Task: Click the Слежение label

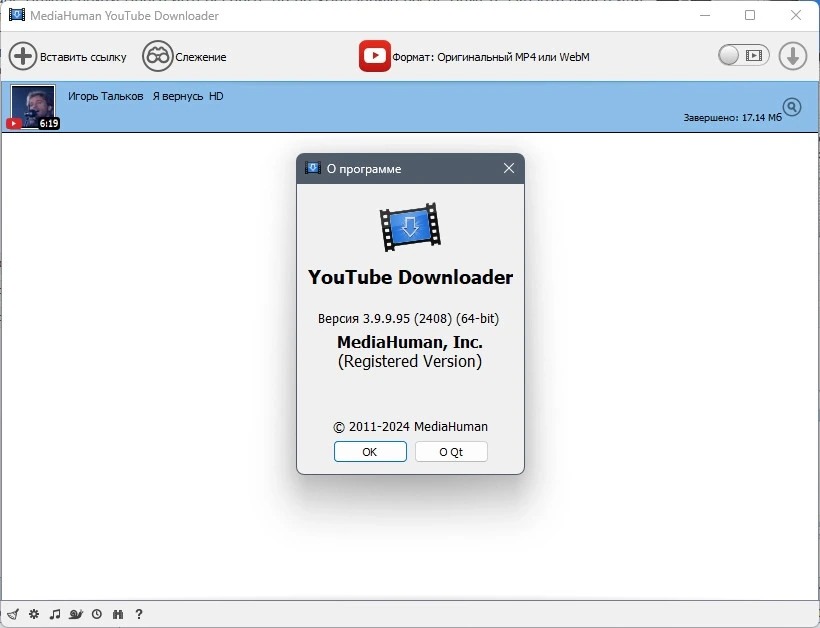Action: tap(201, 57)
